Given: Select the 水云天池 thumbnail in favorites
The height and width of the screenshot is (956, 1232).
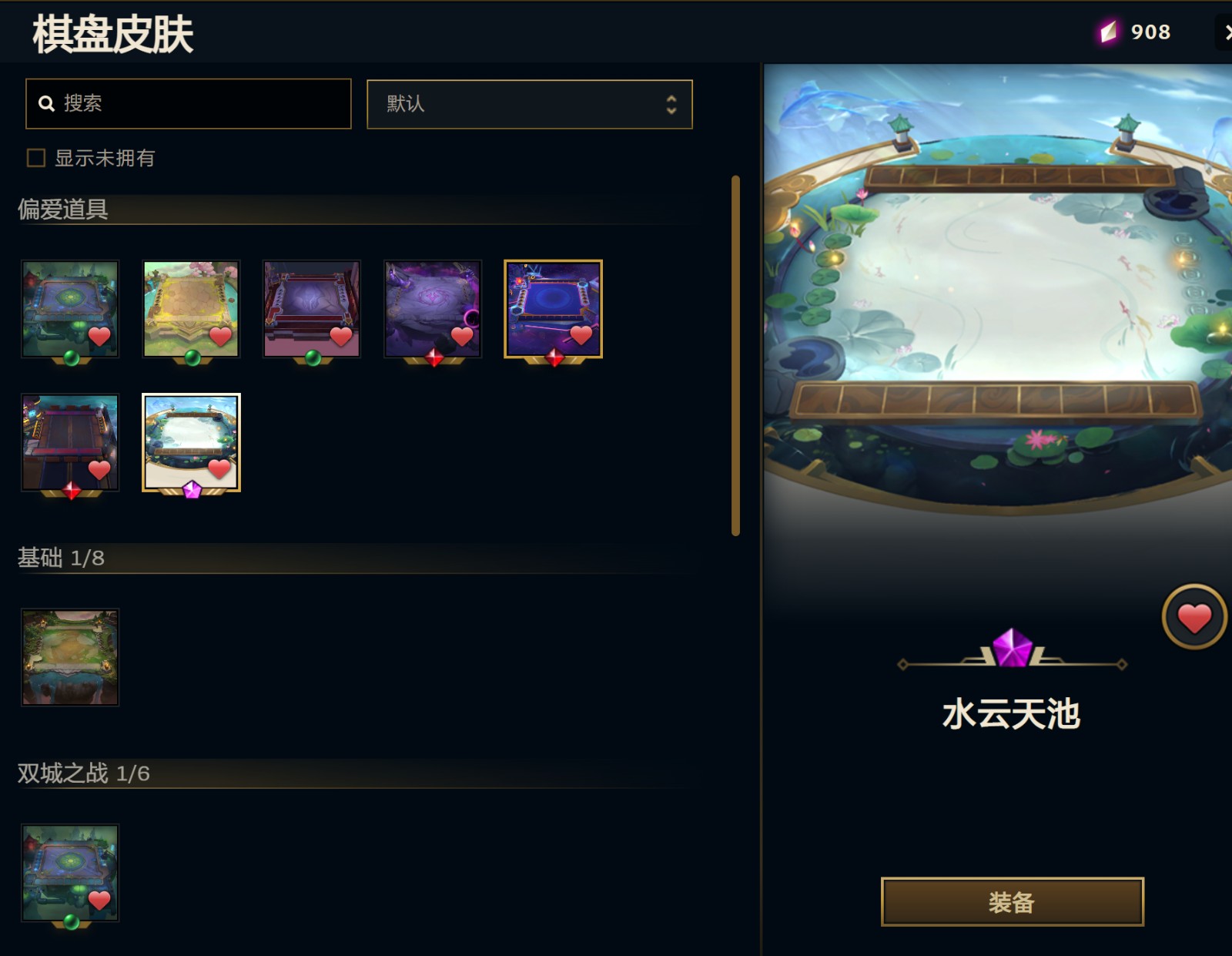Looking at the screenshot, I should [191, 442].
